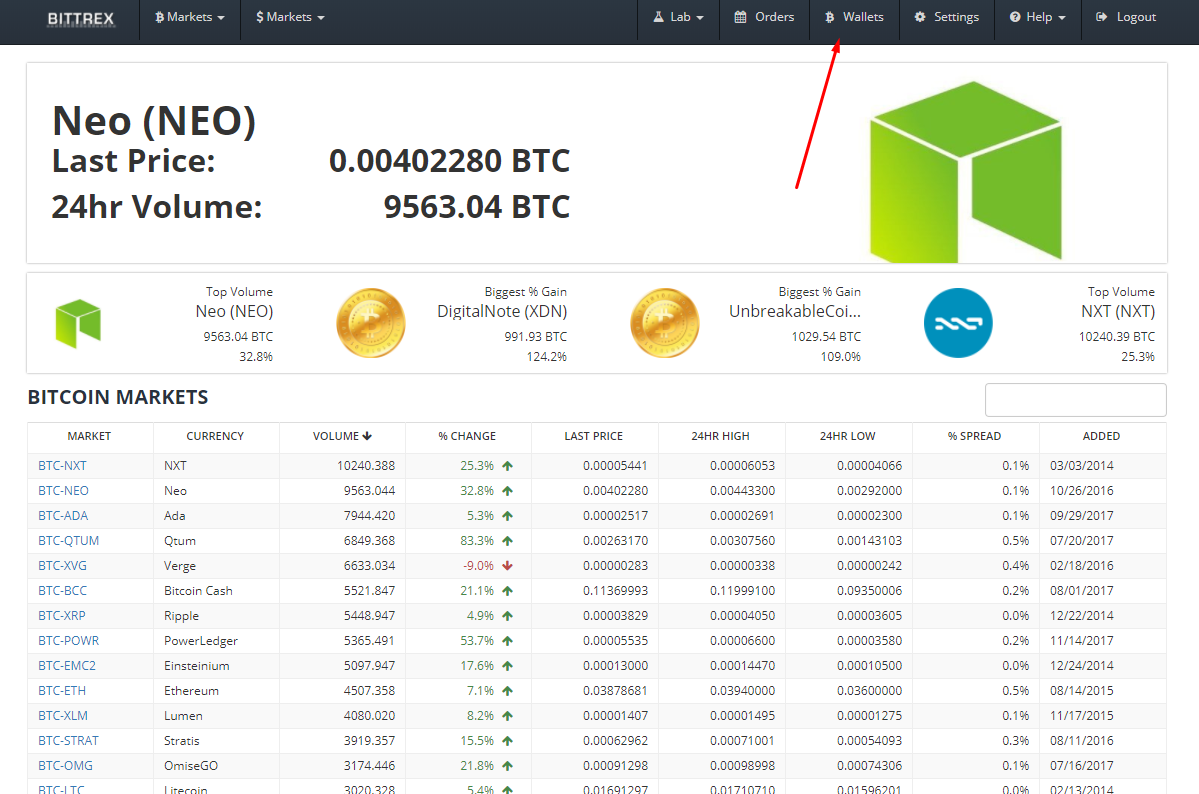
Task: Click the up arrow in Ada row
Action: point(507,516)
